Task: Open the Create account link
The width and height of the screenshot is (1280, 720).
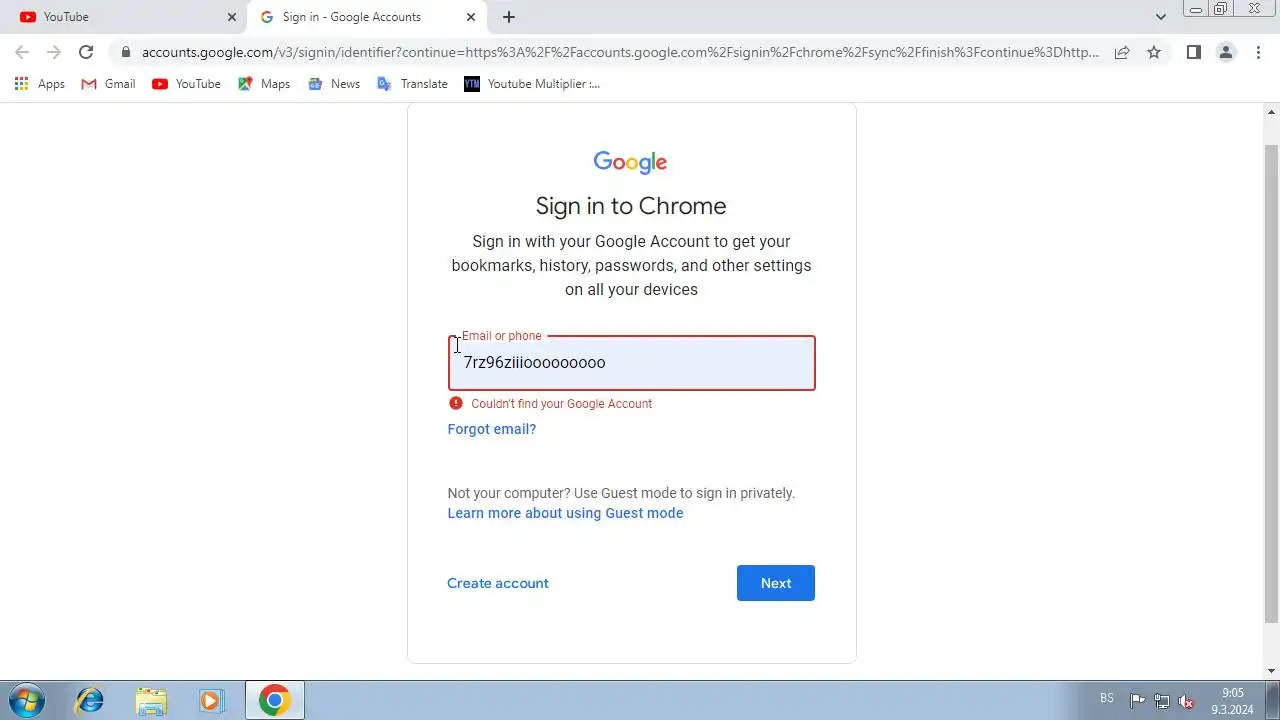Action: 498,583
